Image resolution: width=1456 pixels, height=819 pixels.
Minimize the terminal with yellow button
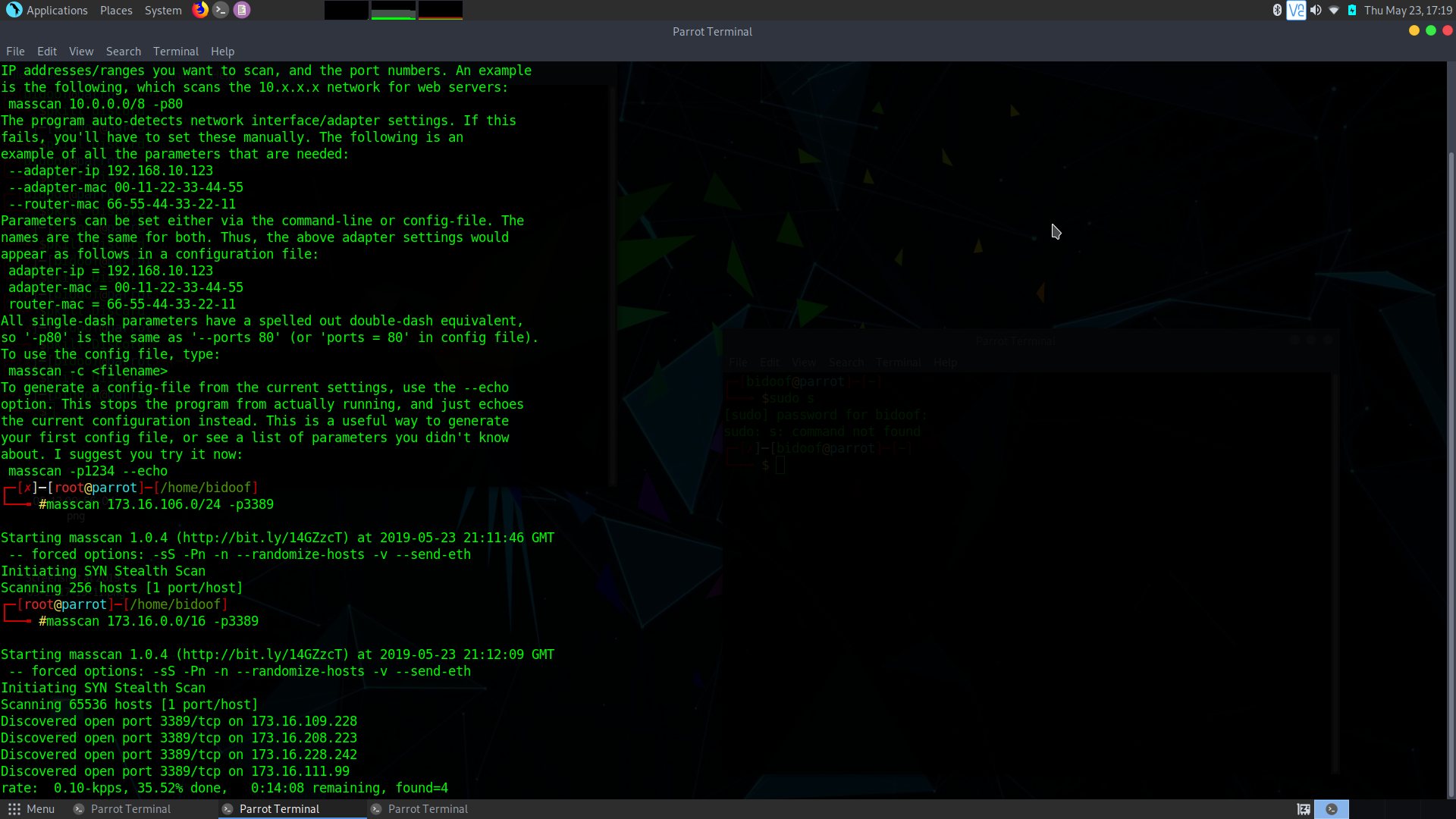coord(1414,31)
